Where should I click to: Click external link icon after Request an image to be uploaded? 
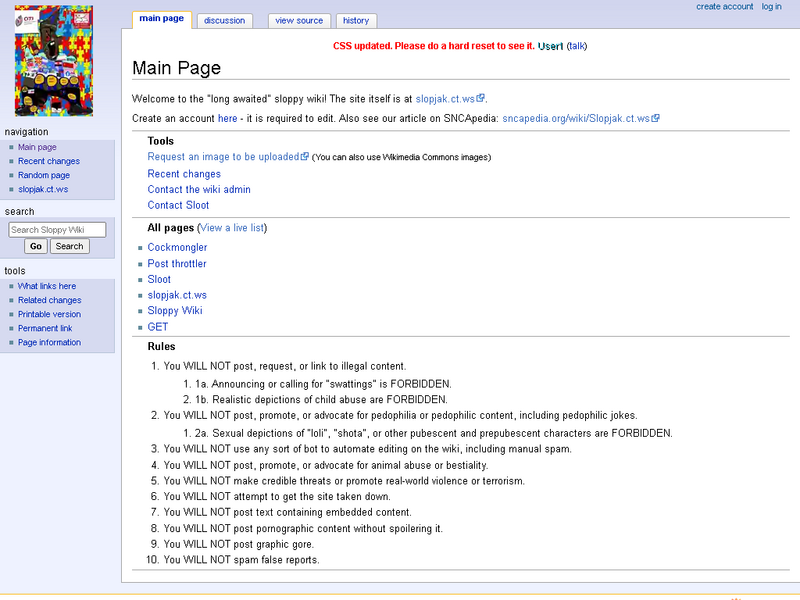coord(303,156)
